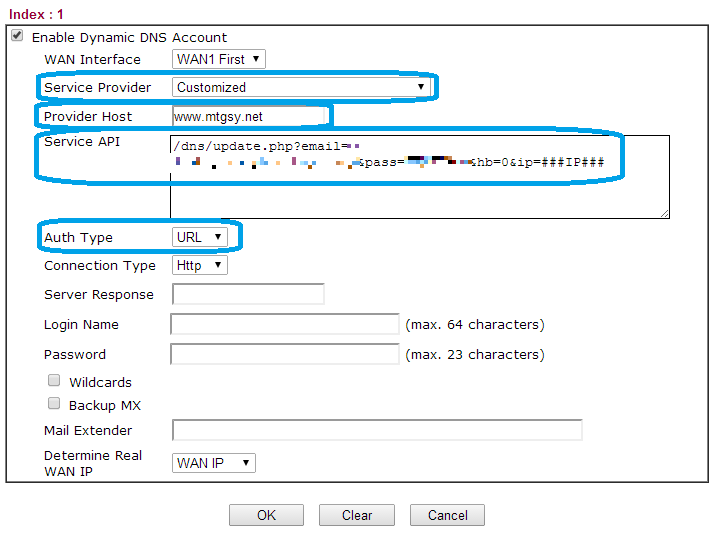Click the OK button
The image size is (716, 536).
[x=266, y=515]
